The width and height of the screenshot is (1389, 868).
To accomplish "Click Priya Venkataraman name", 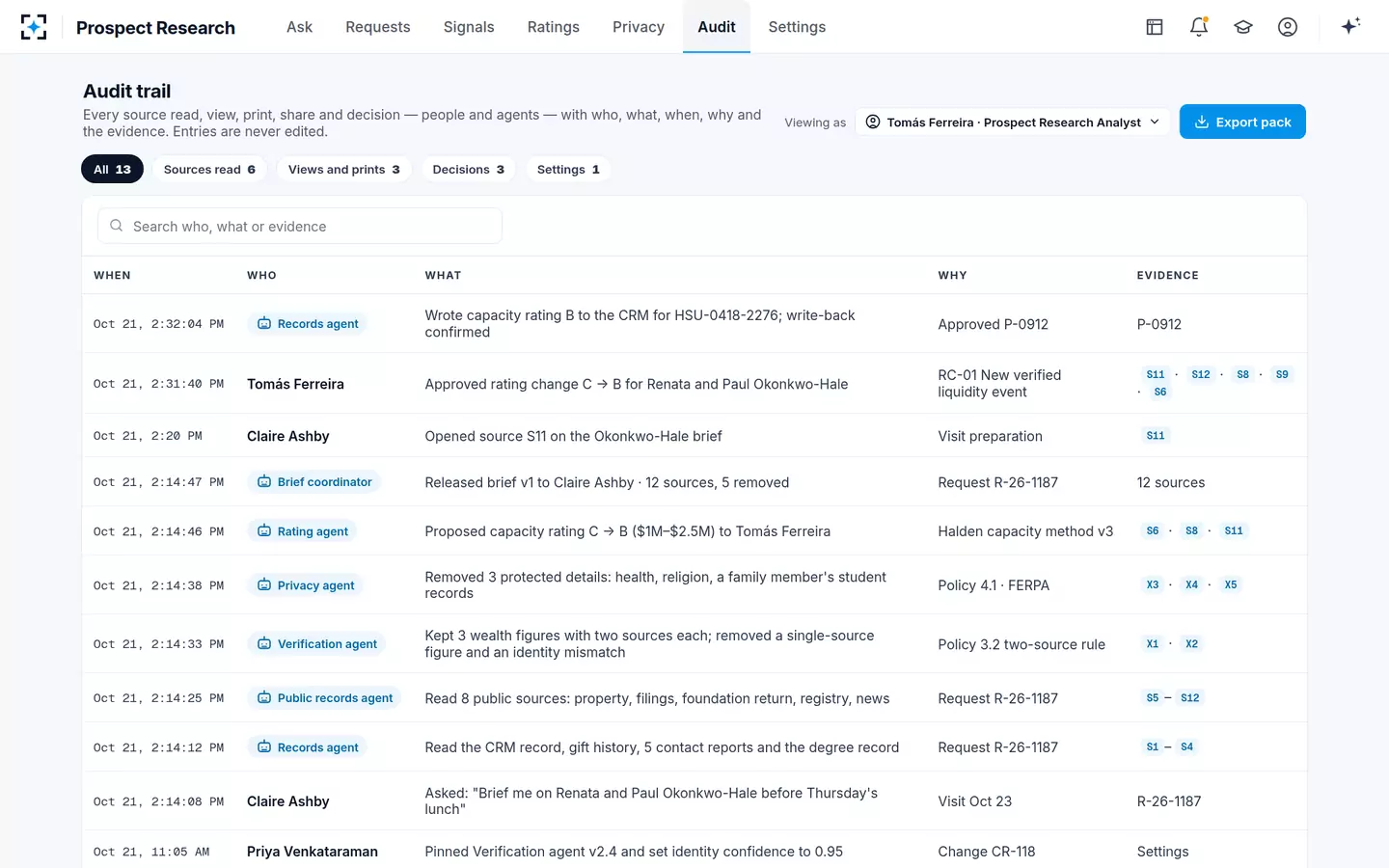I will [x=313, y=852].
